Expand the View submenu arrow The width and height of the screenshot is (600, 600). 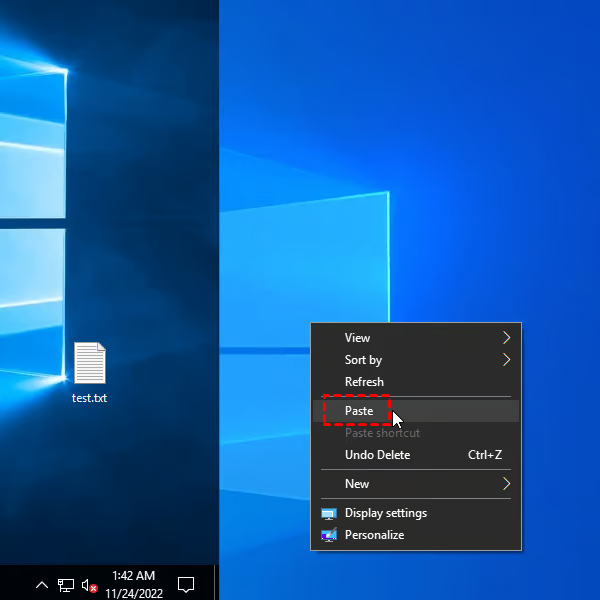(506, 338)
